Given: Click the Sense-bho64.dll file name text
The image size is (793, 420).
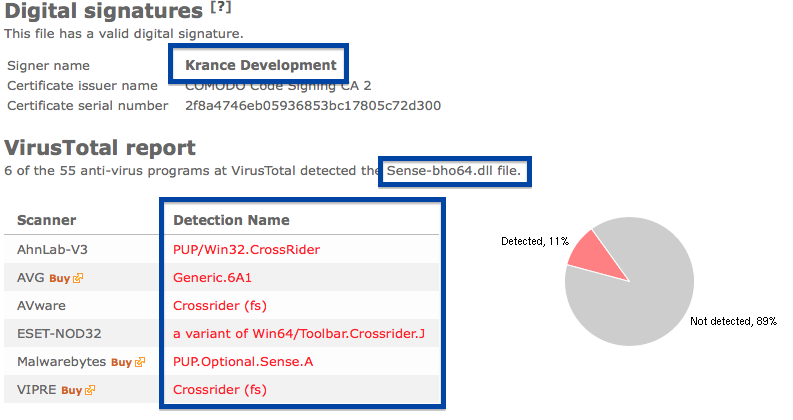Looking at the screenshot, I should point(454,171).
